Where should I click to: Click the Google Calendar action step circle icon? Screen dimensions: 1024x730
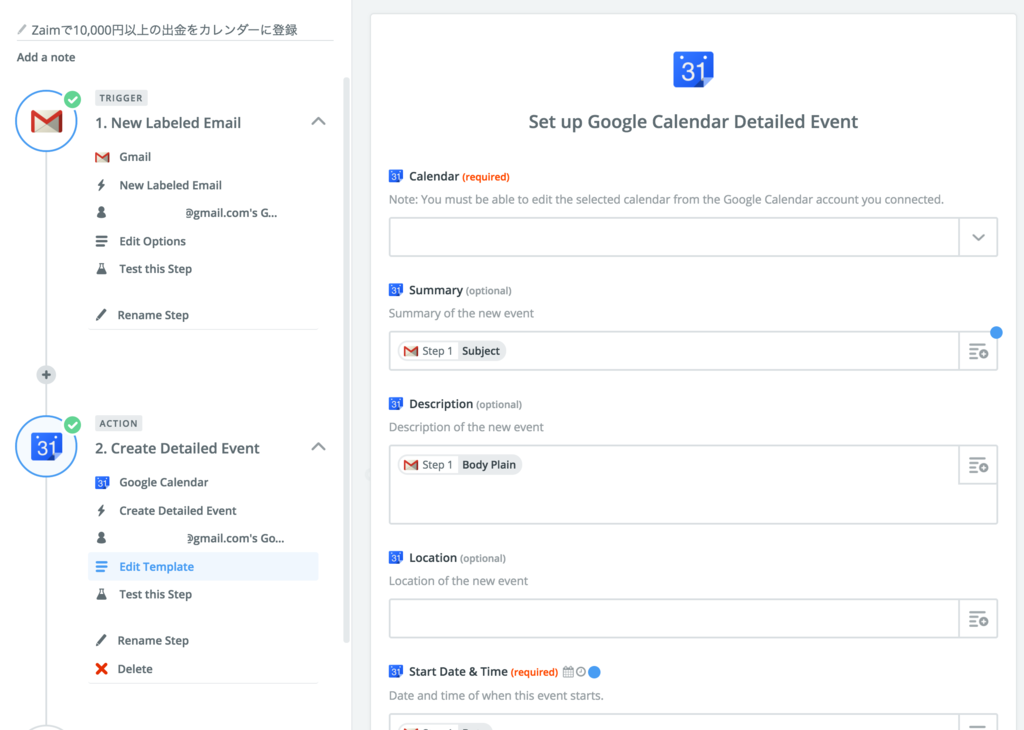pos(46,447)
